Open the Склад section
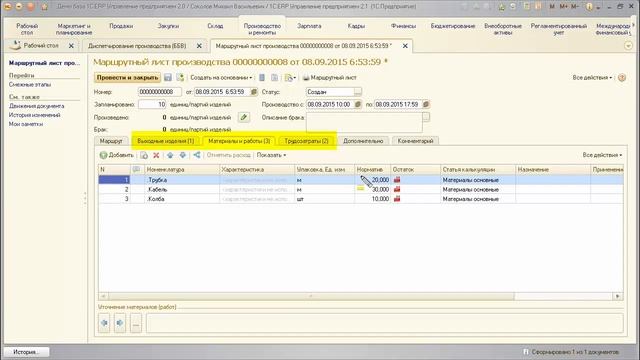640x360 pixels. [x=215, y=26]
